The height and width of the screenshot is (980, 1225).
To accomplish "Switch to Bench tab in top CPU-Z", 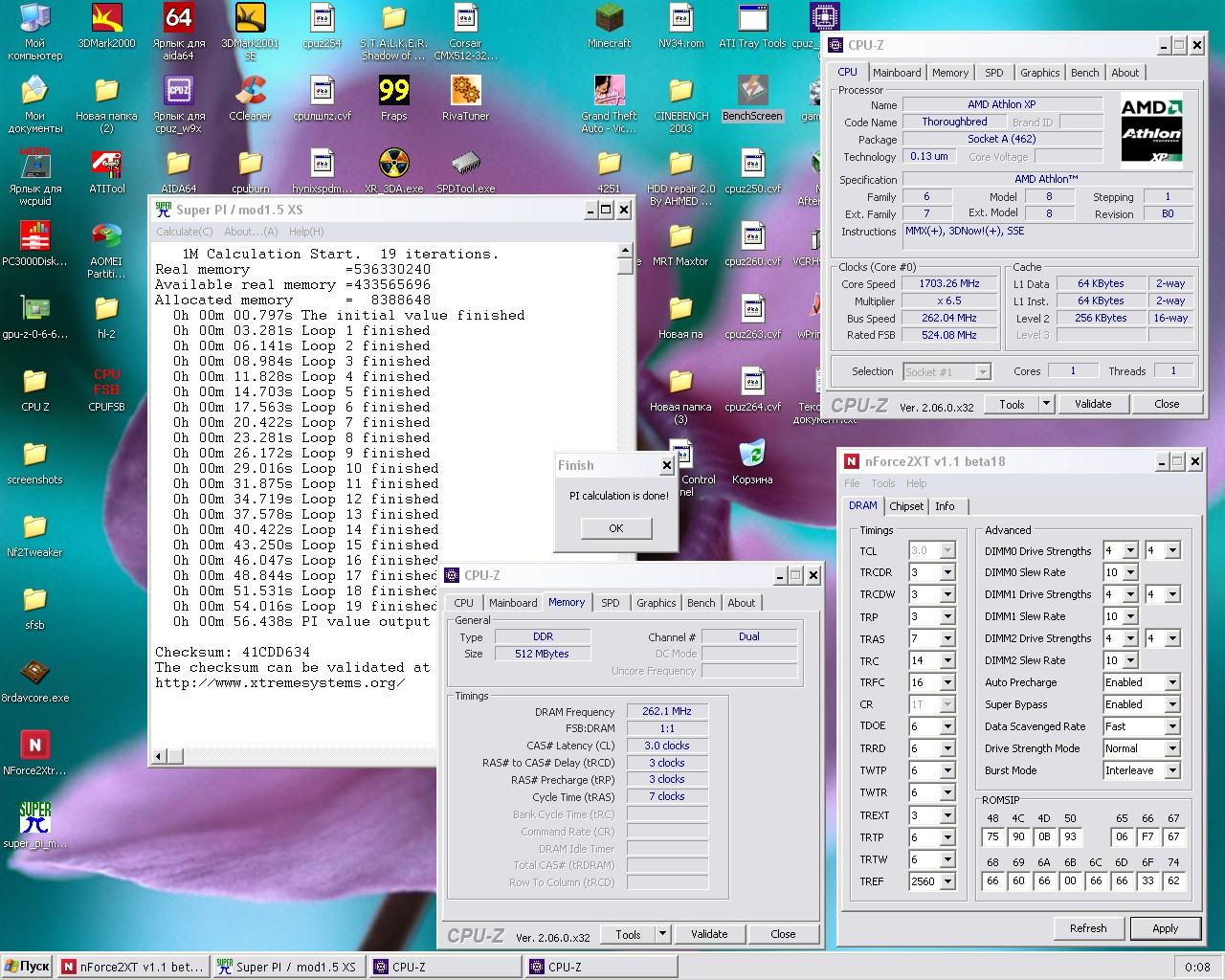I will tap(1084, 73).
